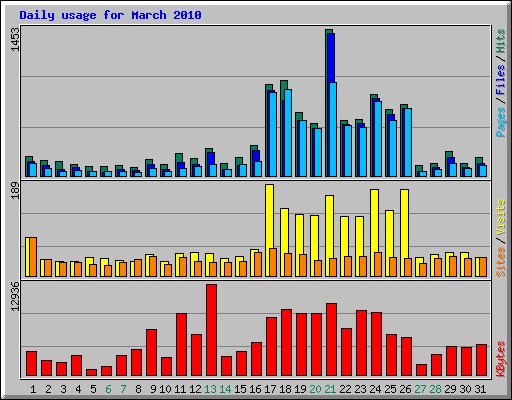This screenshot has width=512, height=400.
Task: Click day 11 on the x-axis
Action: pyautogui.click(x=180, y=389)
